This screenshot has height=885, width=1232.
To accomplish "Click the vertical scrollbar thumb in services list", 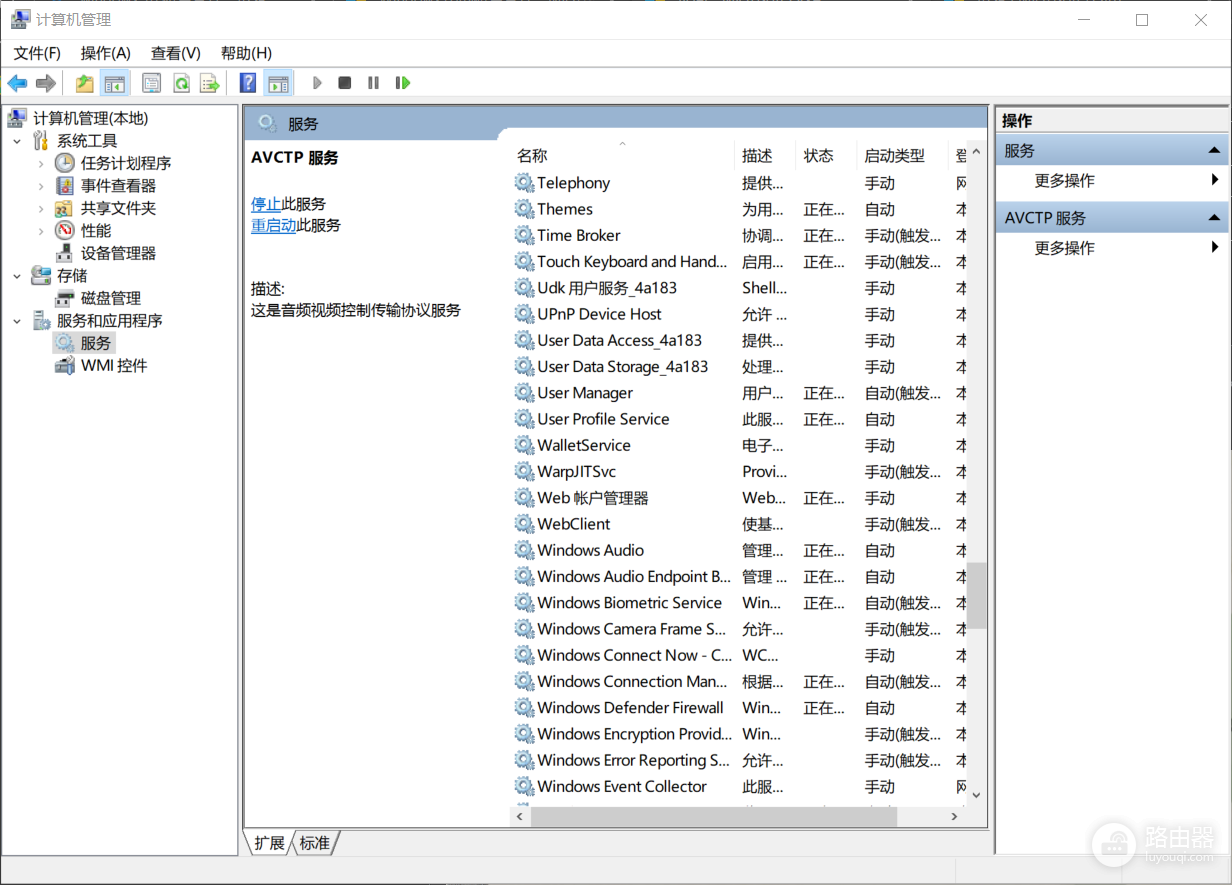I will (x=976, y=595).
